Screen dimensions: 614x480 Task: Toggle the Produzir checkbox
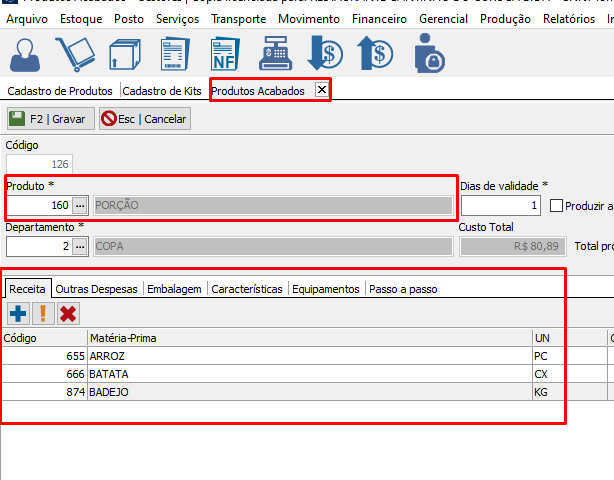(x=557, y=205)
